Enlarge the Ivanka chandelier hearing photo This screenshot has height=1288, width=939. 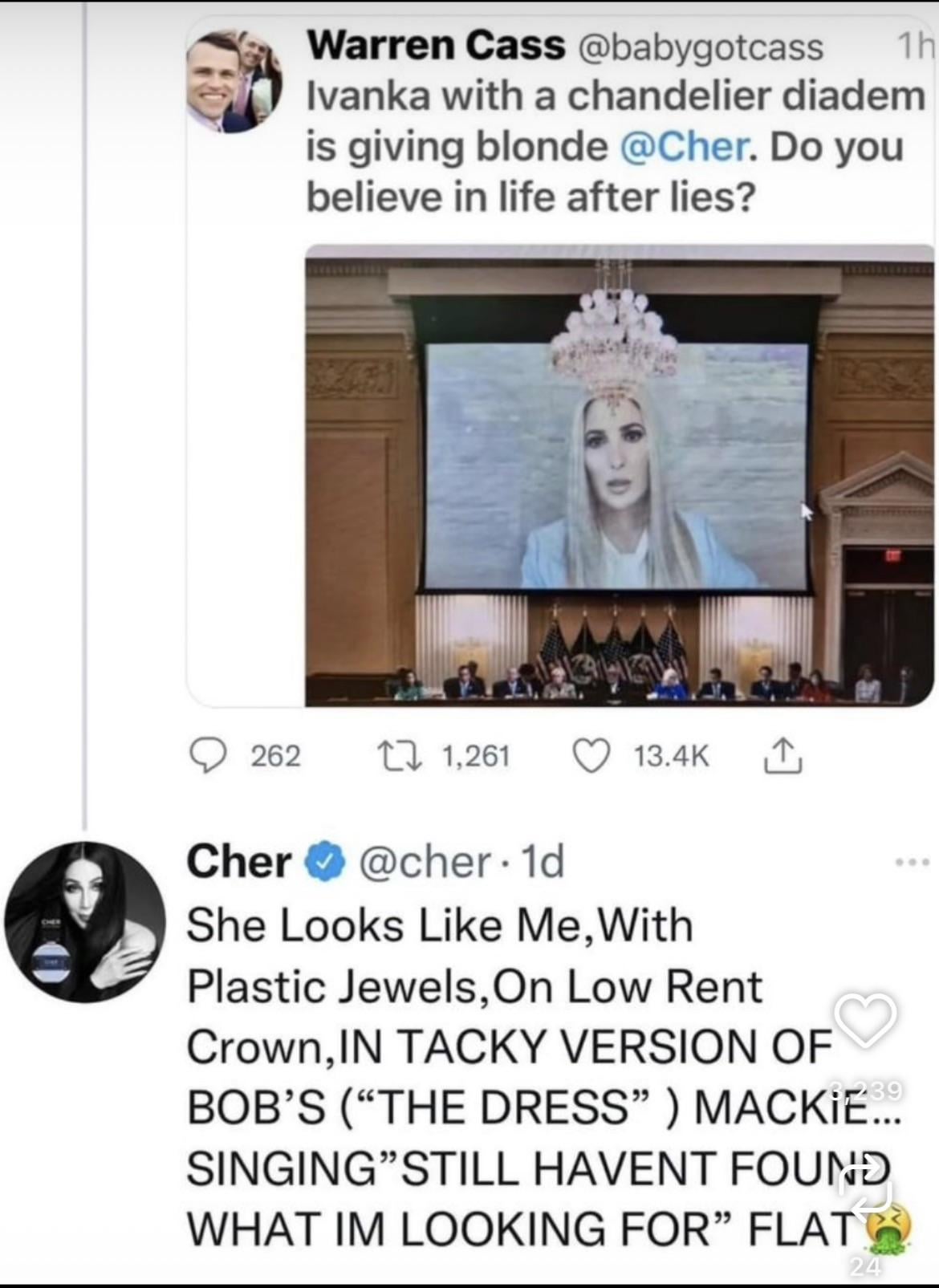point(618,475)
